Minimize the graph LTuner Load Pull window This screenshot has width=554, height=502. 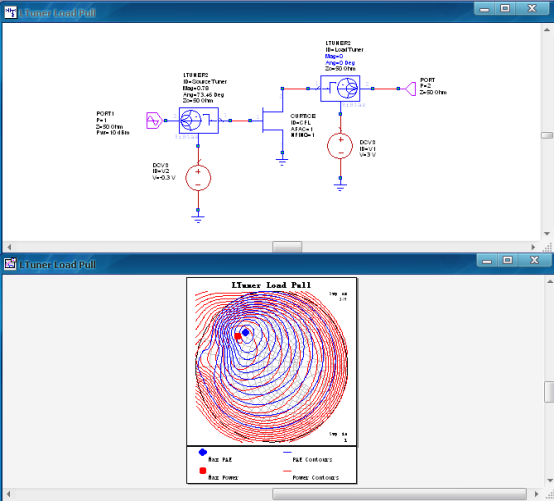(x=487, y=260)
